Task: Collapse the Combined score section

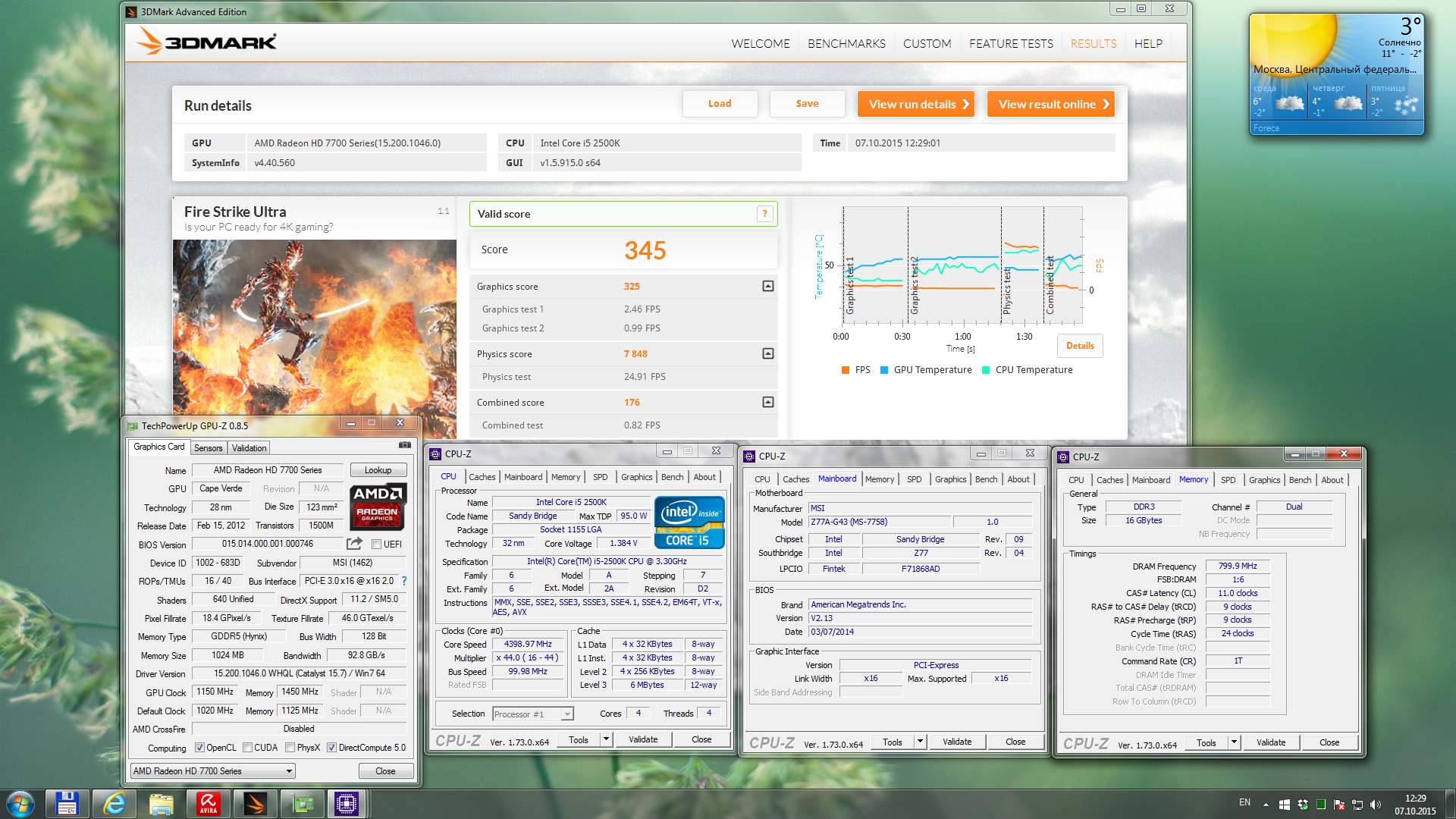Action: pyautogui.click(x=768, y=402)
